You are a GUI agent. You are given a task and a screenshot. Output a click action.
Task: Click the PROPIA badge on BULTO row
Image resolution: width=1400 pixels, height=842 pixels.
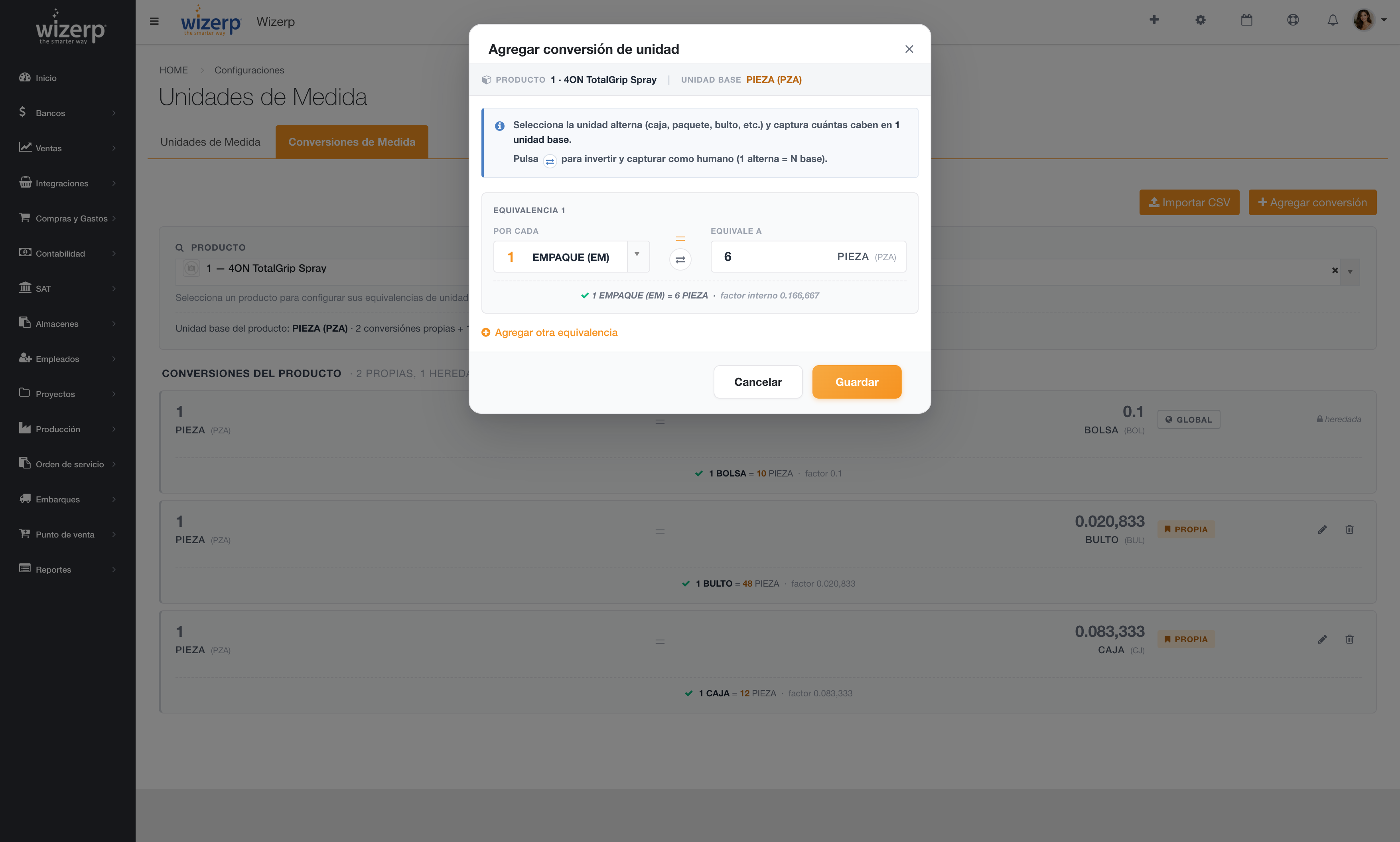[1186, 530]
